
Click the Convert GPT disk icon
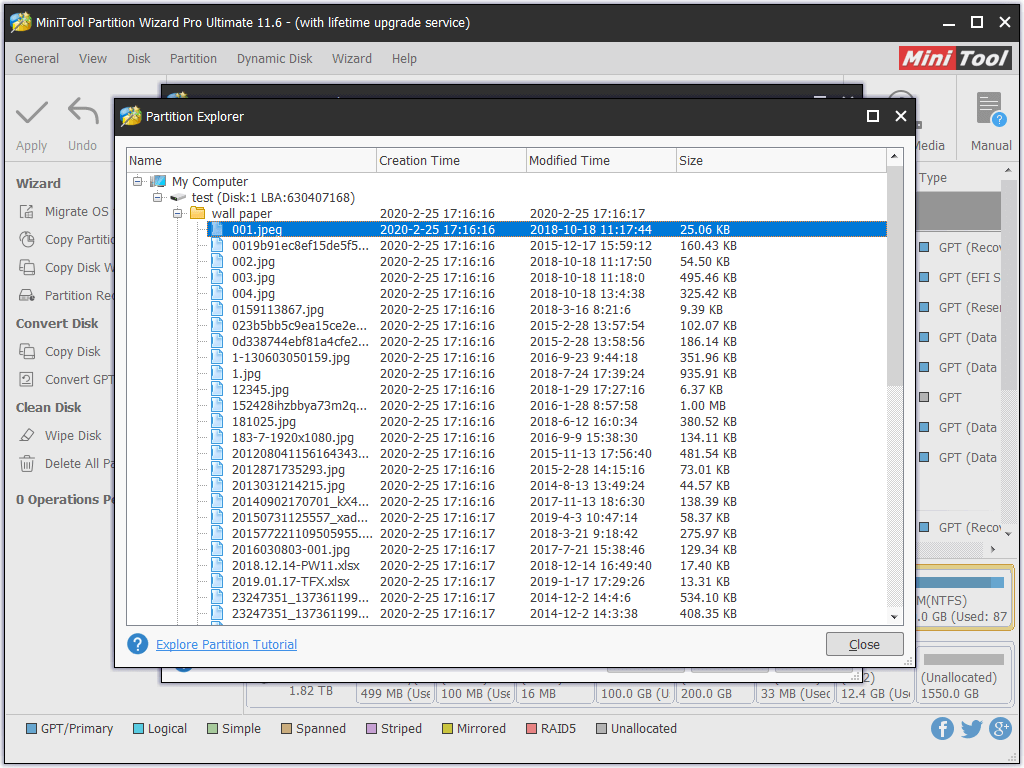pyautogui.click(x=27, y=379)
